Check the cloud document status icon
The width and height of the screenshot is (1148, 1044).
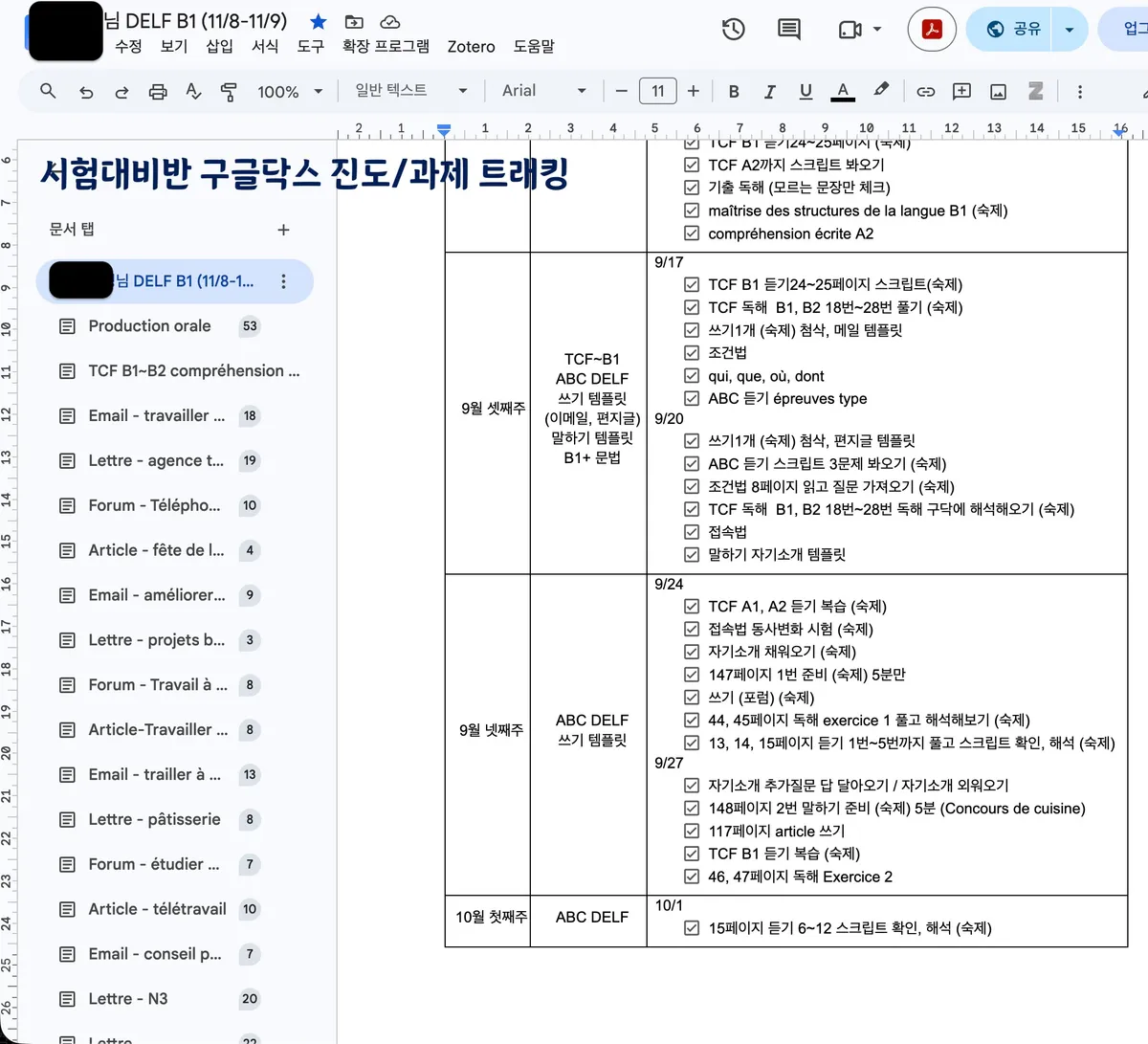click(x=389, y=21)
